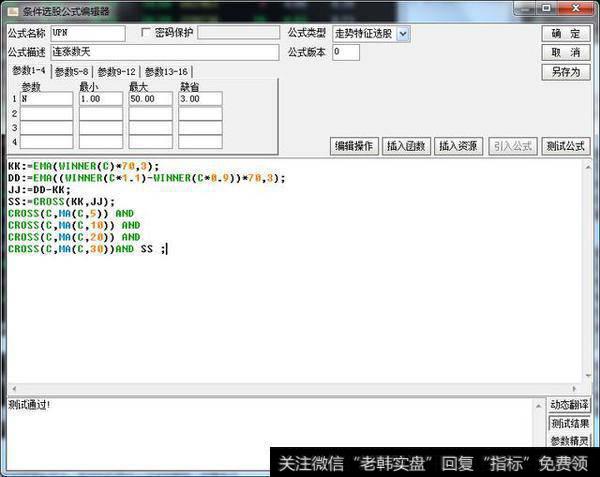Switch to the 参数5-8 tab
This screenshot has width=600, height=477.
72,72
